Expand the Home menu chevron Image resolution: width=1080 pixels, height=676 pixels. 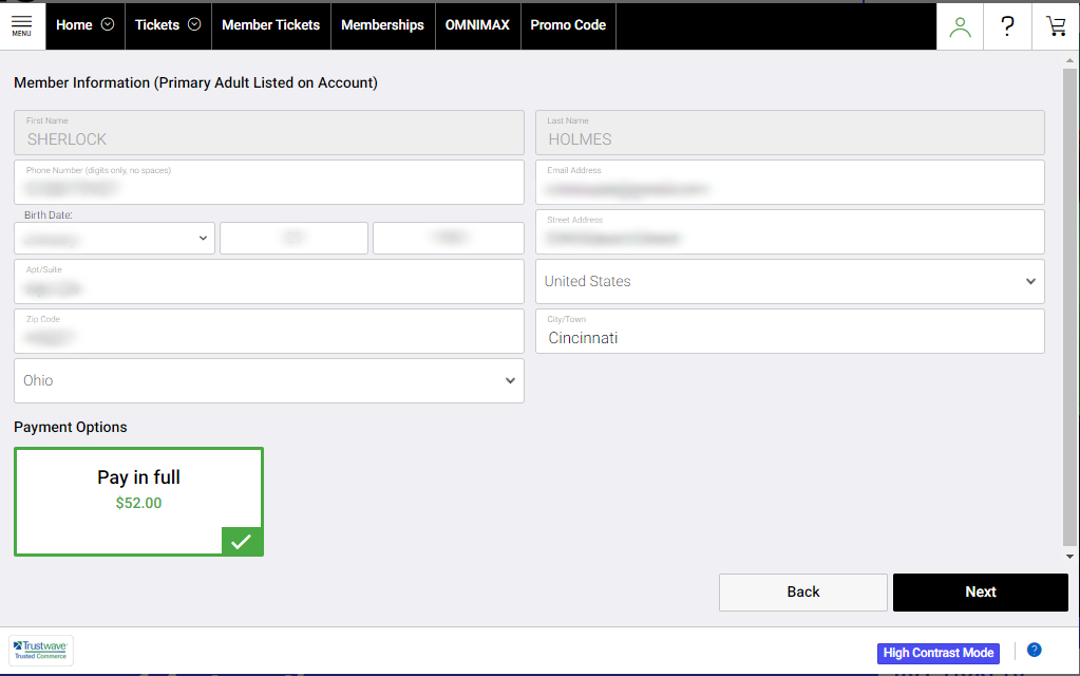tap(107, 25)
